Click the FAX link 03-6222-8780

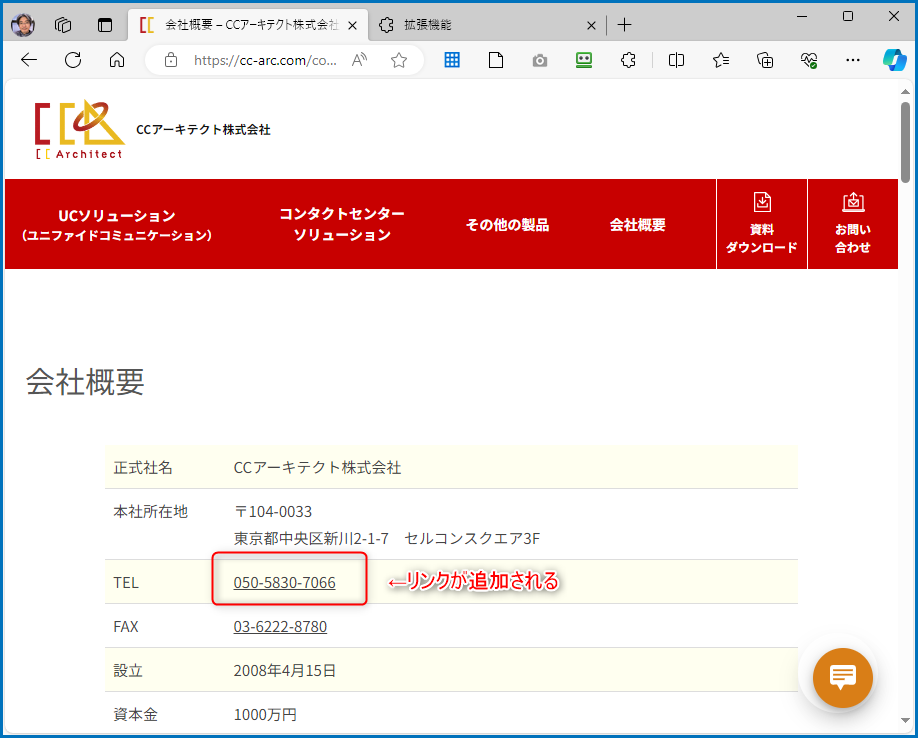(x=280, y=627)
